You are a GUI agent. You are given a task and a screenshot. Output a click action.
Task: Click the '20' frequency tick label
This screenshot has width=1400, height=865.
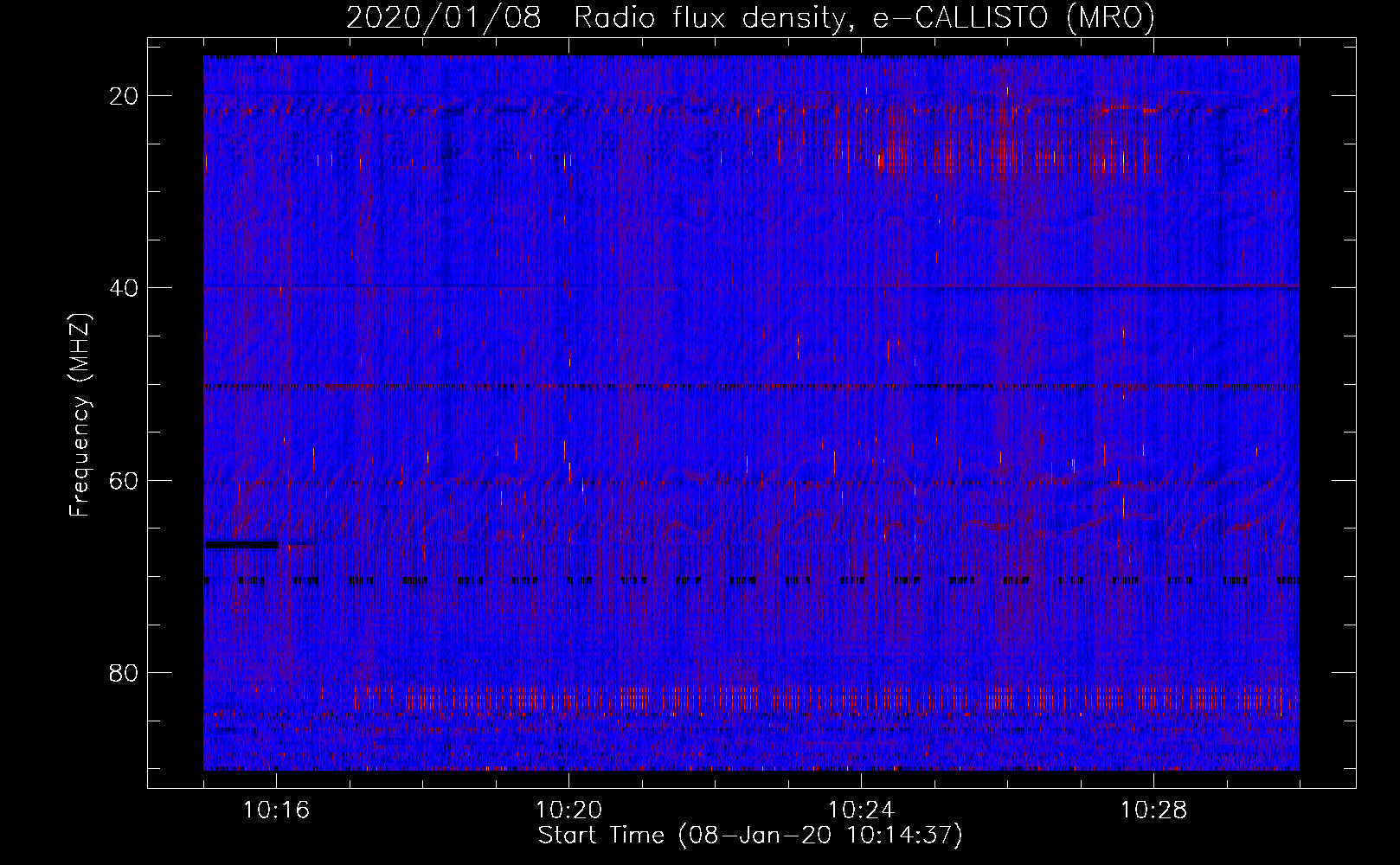pos(125,96)
